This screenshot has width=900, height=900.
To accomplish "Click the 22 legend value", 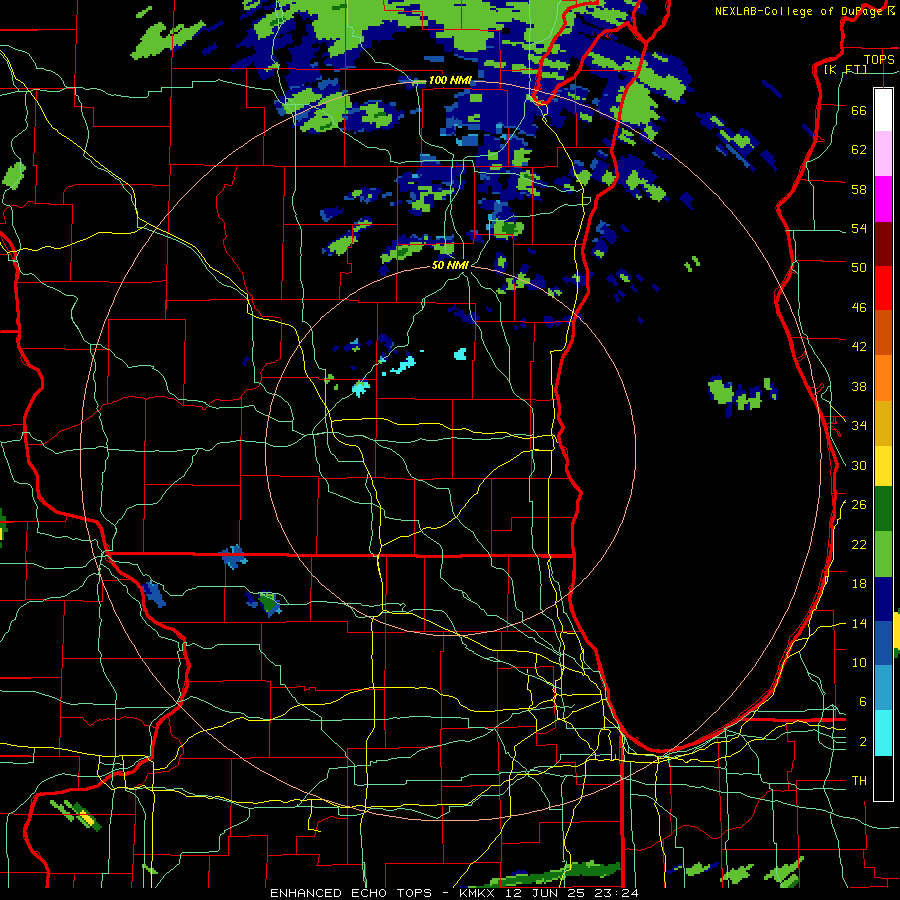I will point(859,544).
